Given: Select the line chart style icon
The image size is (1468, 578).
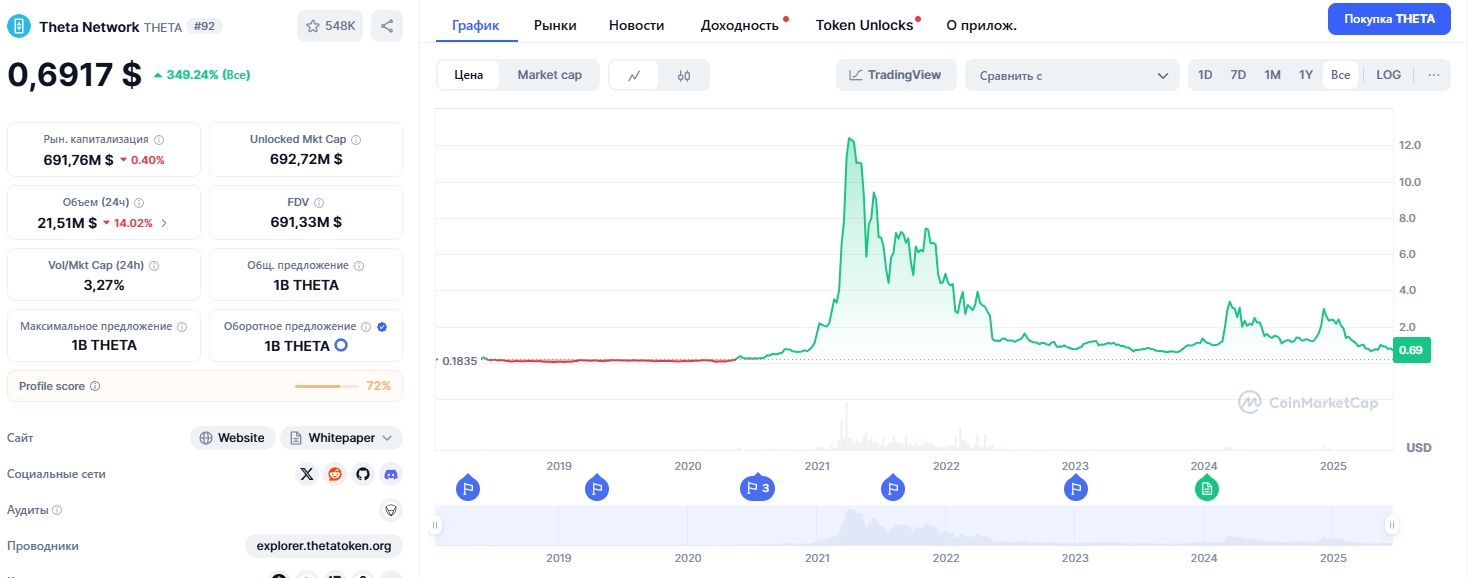Looking at the screenshot, I should (635, 75).
